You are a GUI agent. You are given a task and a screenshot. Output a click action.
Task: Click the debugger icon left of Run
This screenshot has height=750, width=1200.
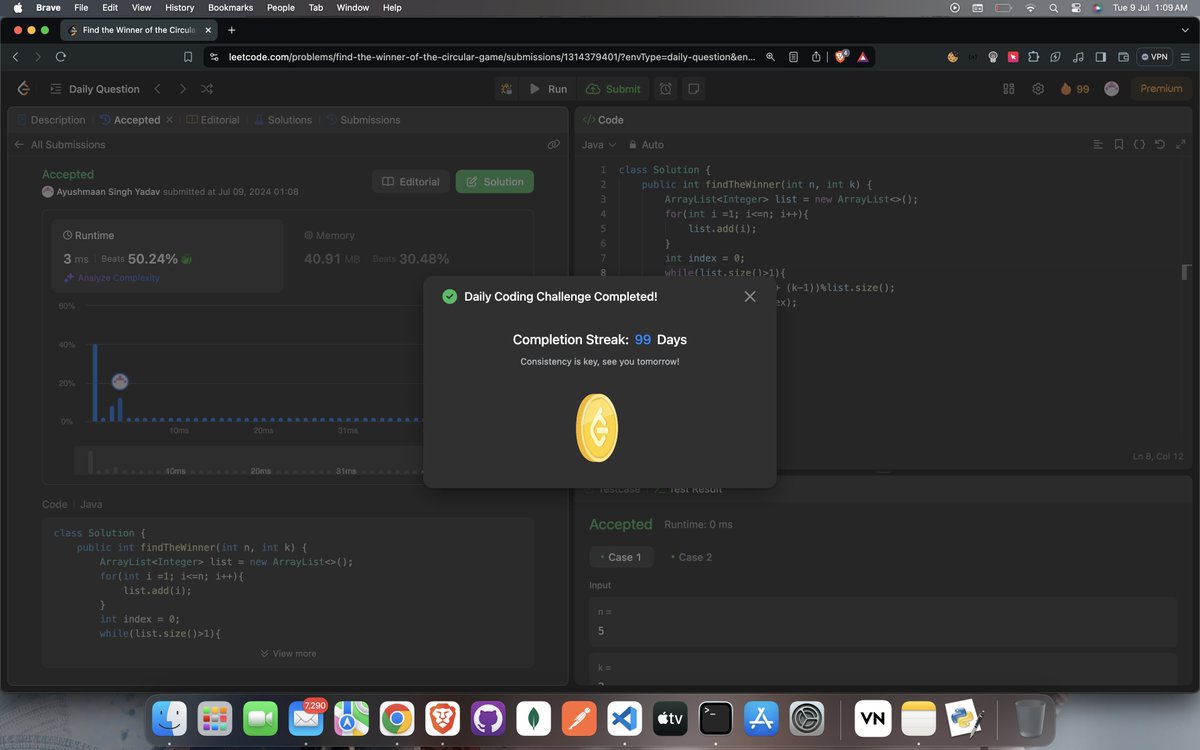pyautogui.click(x=506, y=89)
